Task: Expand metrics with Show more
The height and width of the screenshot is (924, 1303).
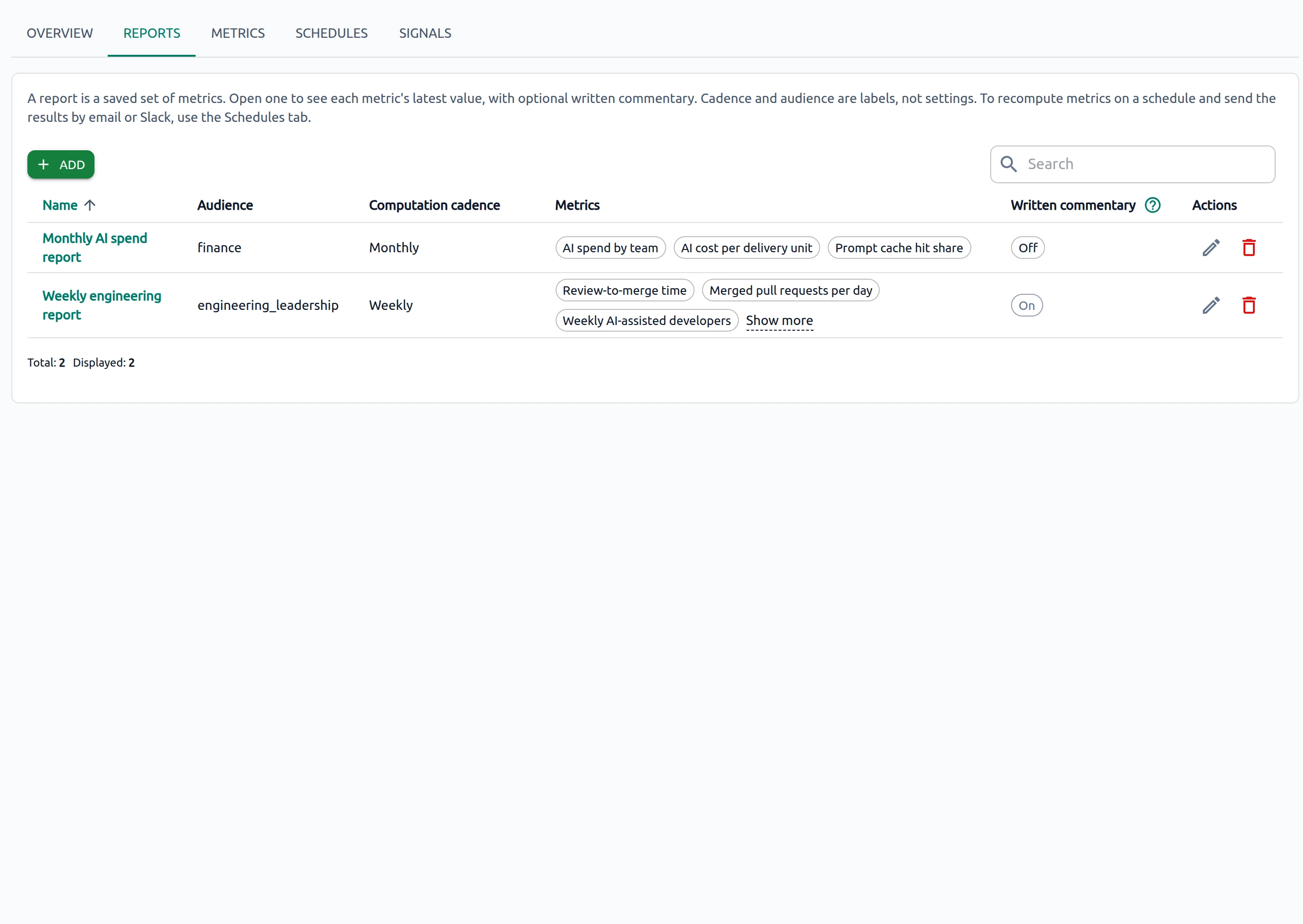Action: click(x=779, y=320)
